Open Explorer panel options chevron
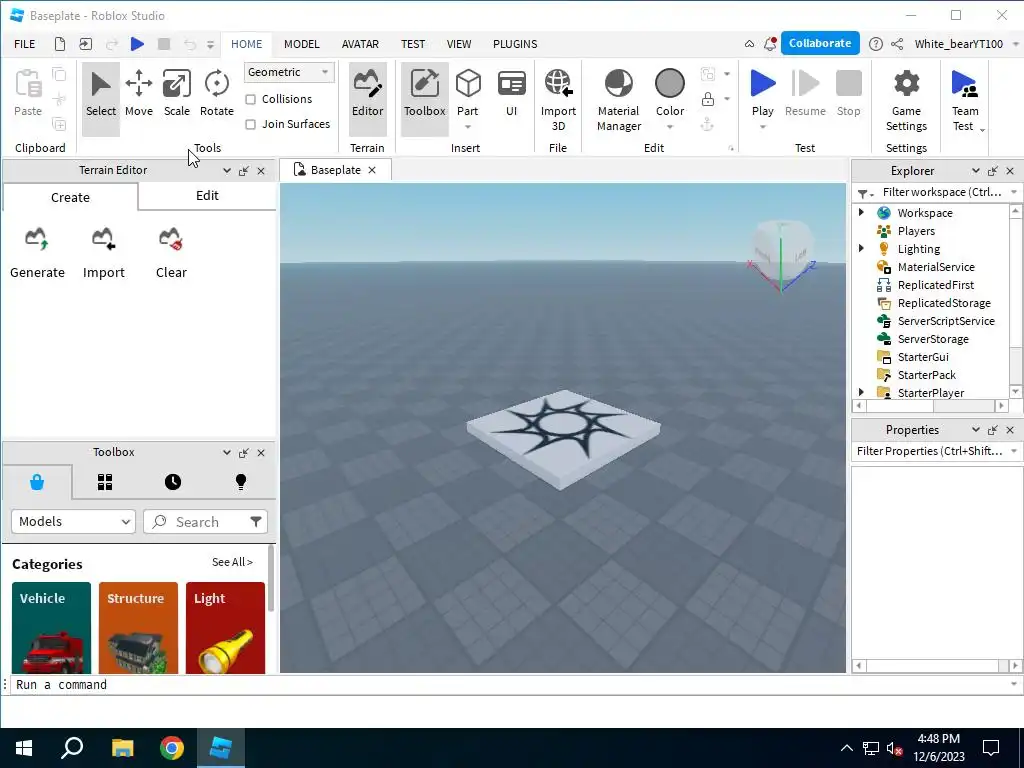This screenshot has width=1024, height=768. pos(976,170)
